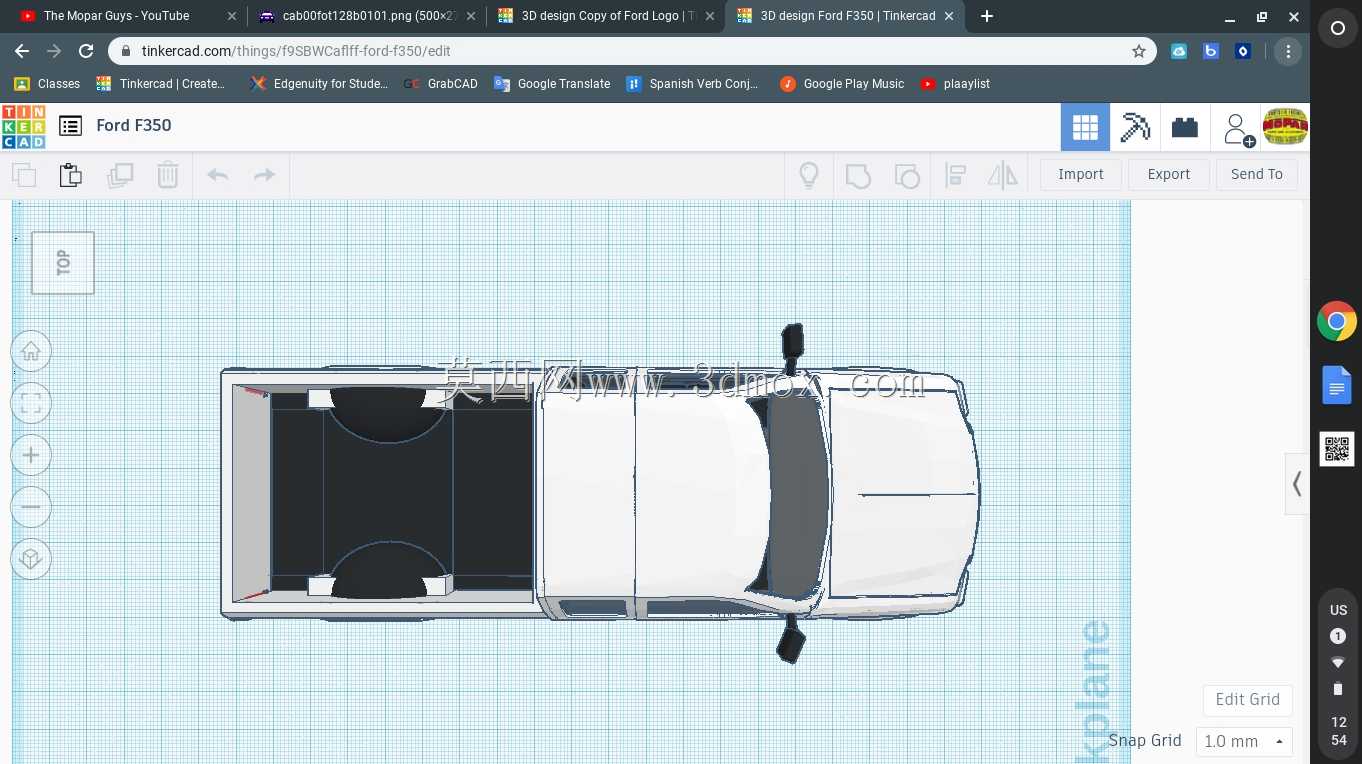Open the Blocks pickaxe mode
Viewport: 1362px width, 764px height.
1135,127
